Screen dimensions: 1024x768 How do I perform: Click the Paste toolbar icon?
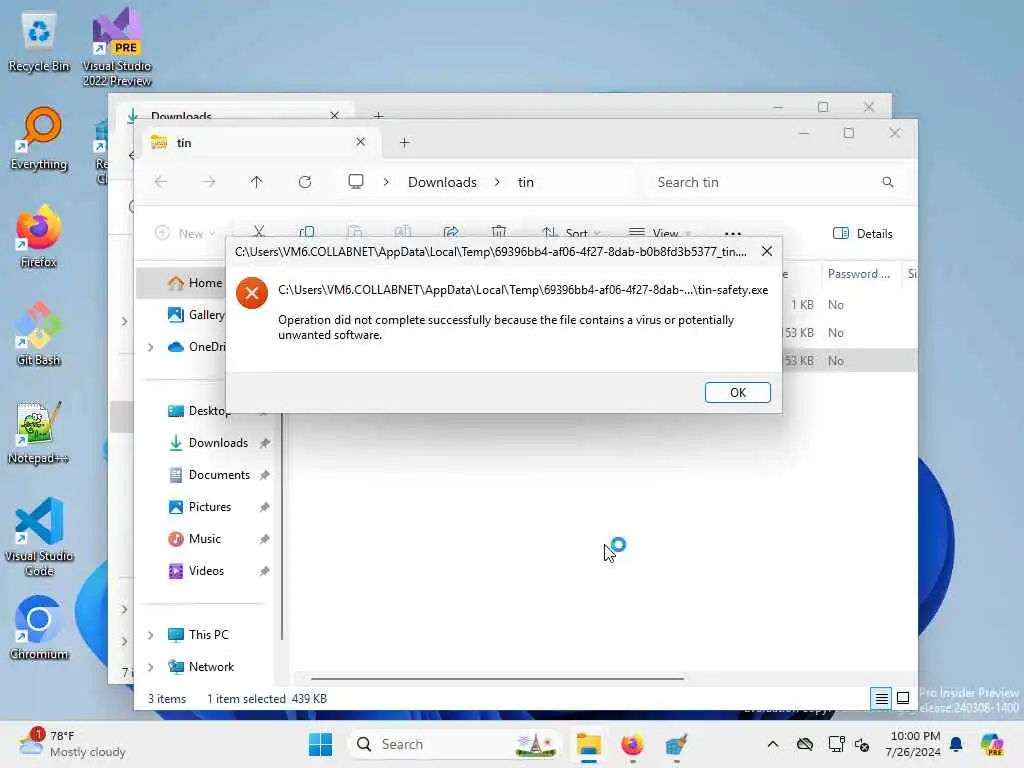355,232
